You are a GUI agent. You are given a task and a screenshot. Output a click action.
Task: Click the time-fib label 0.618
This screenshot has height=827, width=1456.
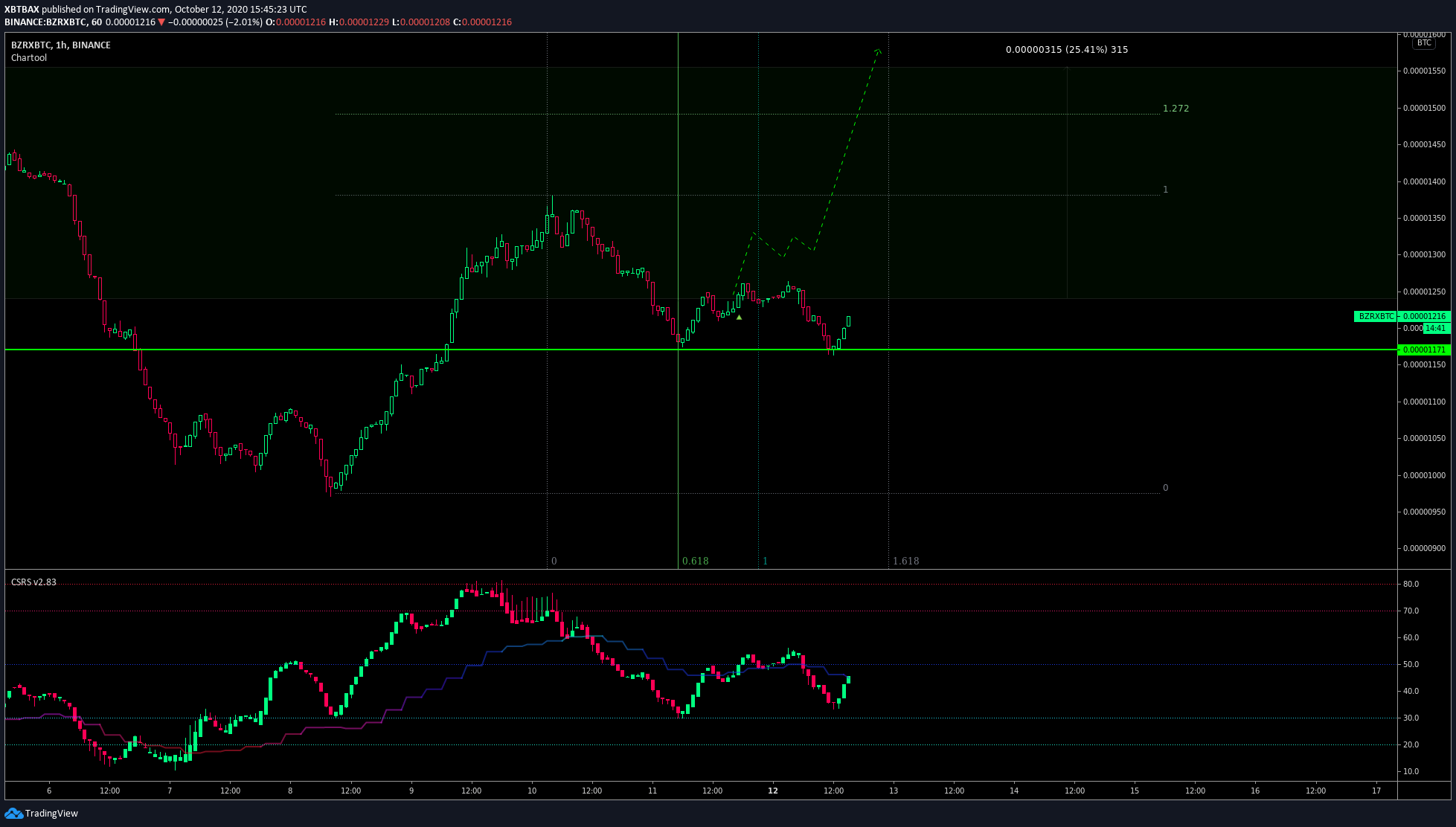(695, 561)
